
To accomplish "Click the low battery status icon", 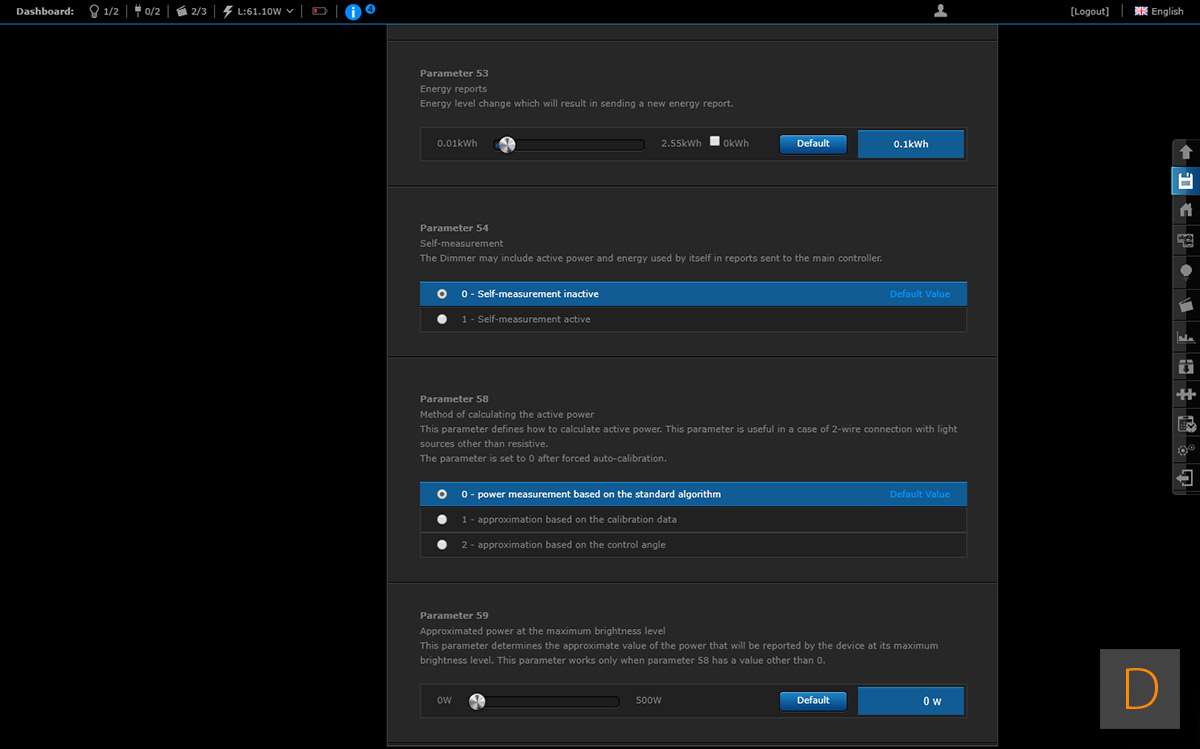I will [320, 12].
